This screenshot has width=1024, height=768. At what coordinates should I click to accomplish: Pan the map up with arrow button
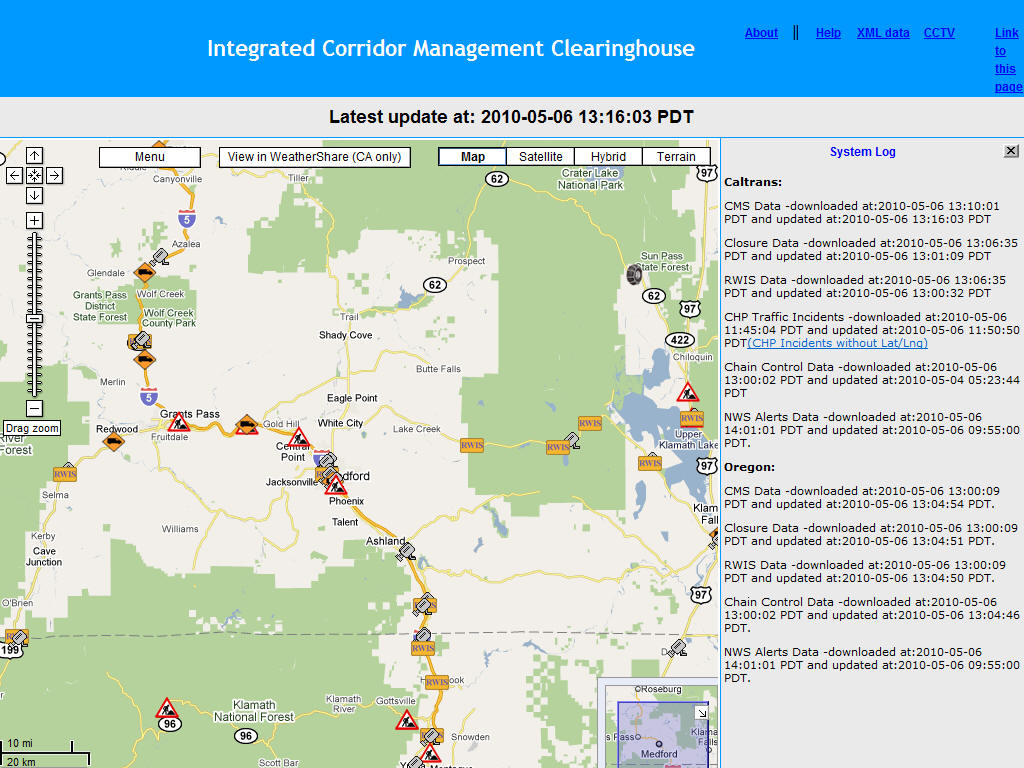[x=34, y=156]
